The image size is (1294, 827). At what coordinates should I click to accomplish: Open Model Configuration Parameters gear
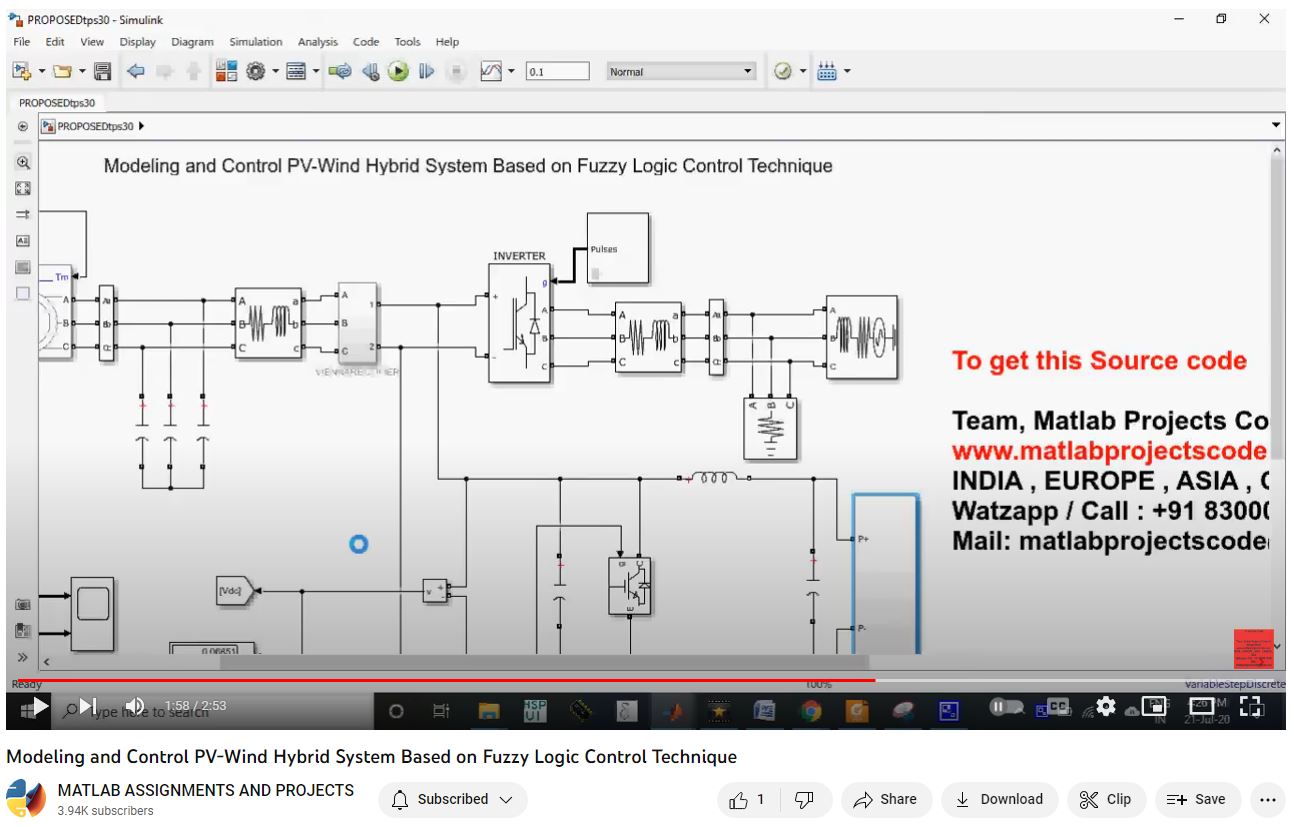pyautogui.click(x=256, y=71)
